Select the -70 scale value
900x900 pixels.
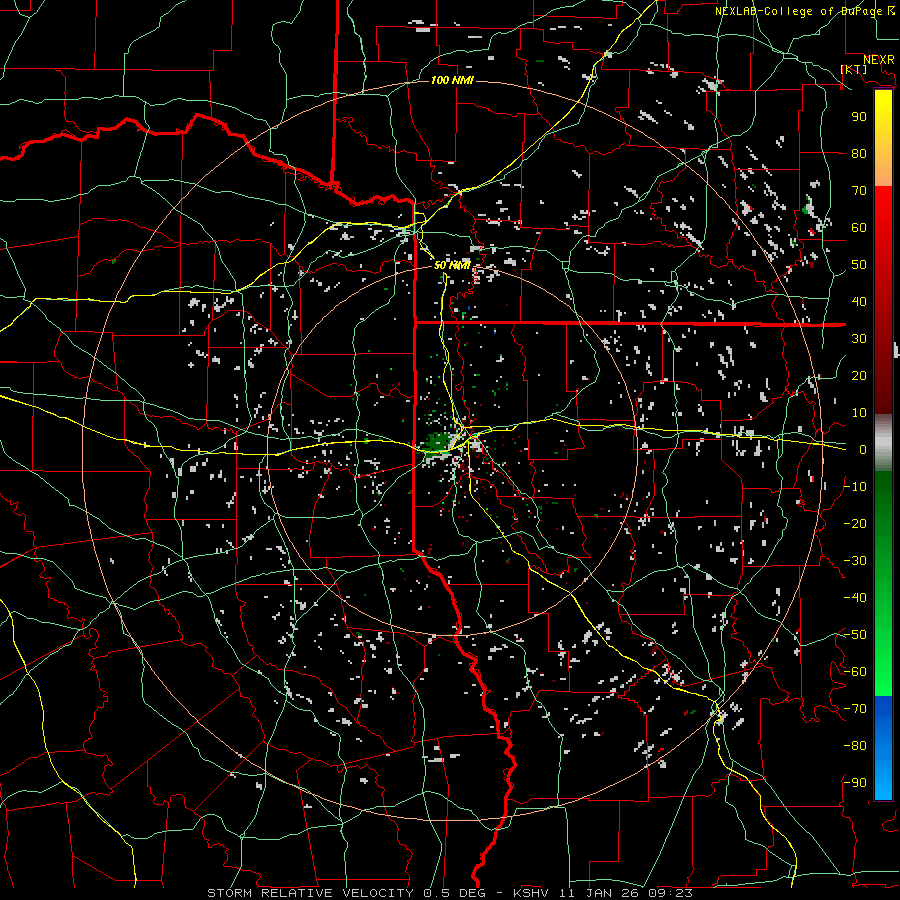coord(855,709)
